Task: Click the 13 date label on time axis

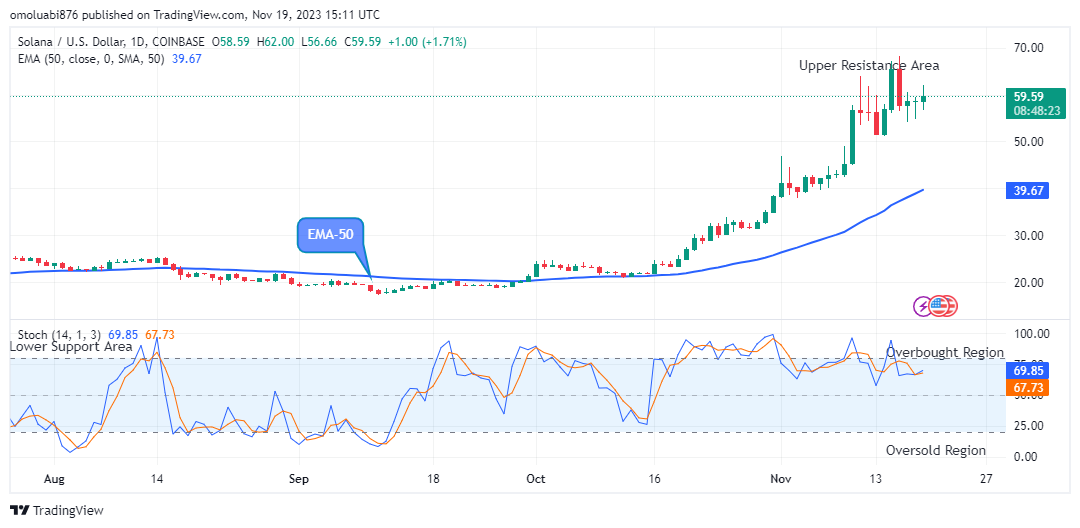Action: (x=876, y=478)
